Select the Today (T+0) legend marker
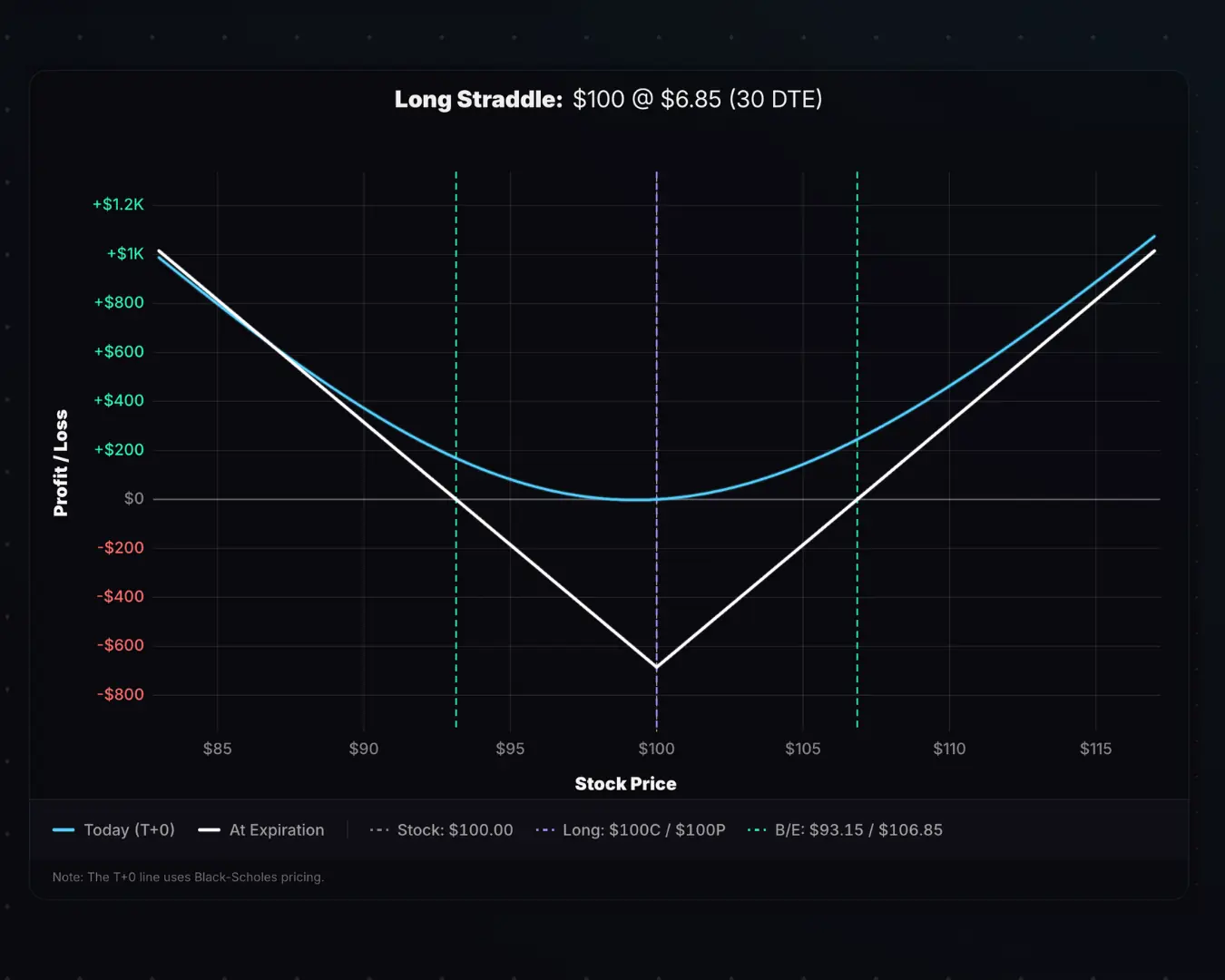1225x980 pixels. point(64,829)
